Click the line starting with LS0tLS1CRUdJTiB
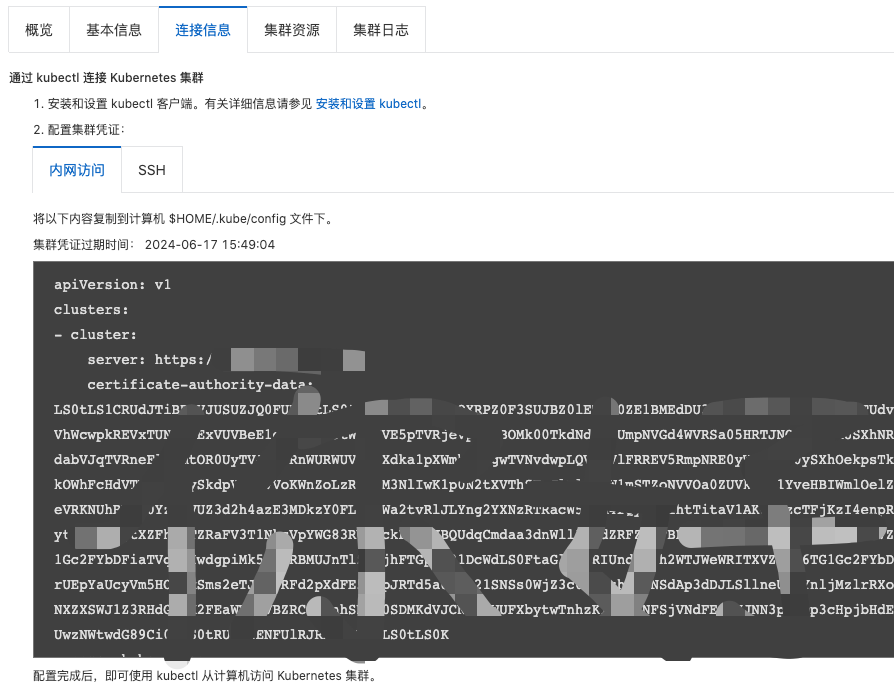Image resolution: width=894 pixels, height=688 pixels. [474, 410]
